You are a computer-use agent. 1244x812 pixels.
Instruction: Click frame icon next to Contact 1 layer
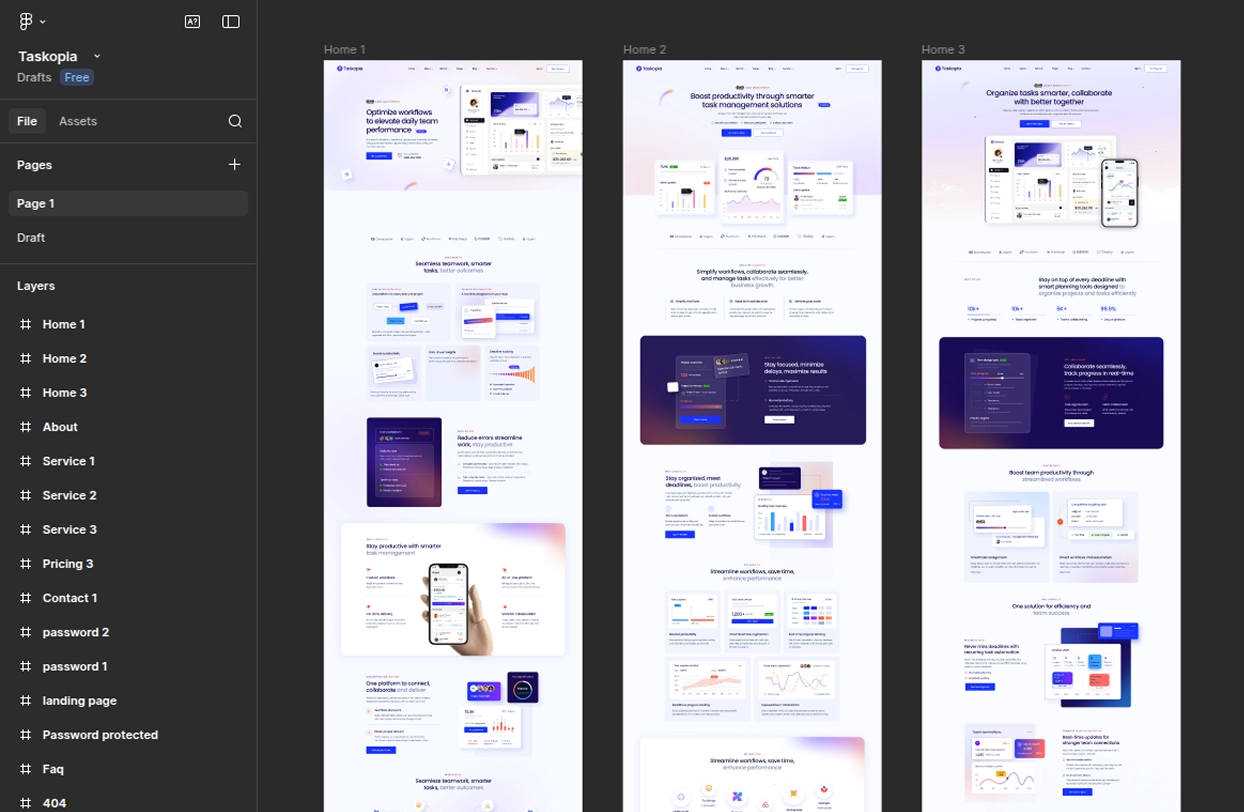tap(26, 598)
